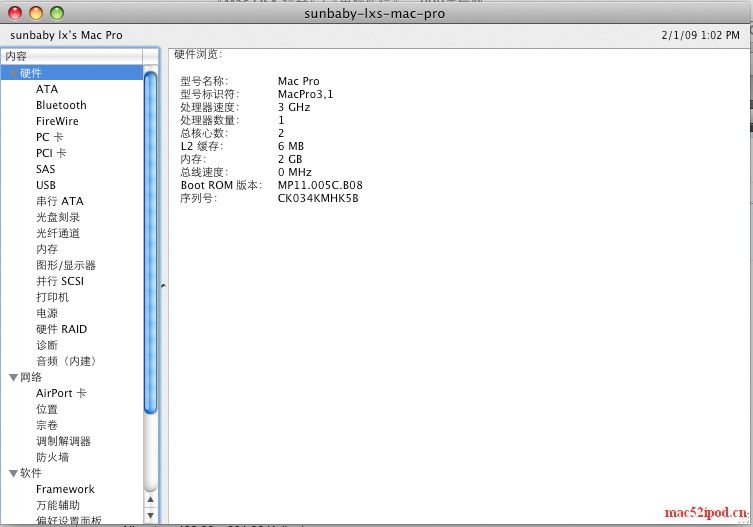Open the 内存 memory entry in sidebar

47,249
